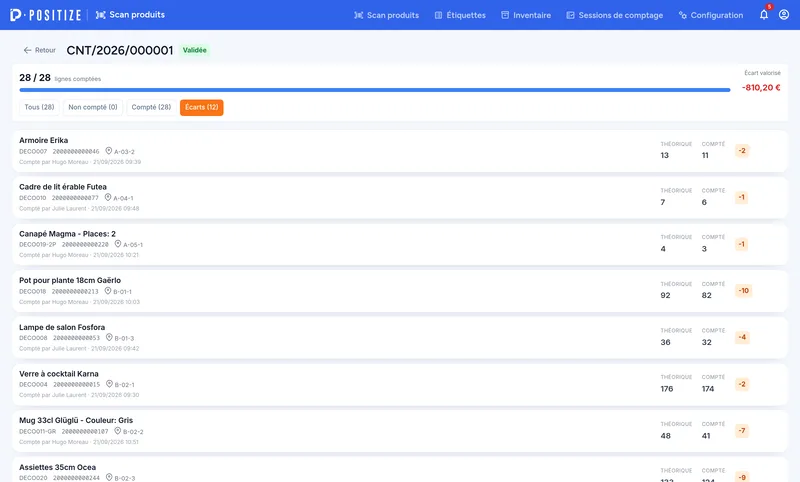Image resolution: width=800 pixels, height=482 pixels.
Task: Click counted quantity 174
Action: point(708,389)
